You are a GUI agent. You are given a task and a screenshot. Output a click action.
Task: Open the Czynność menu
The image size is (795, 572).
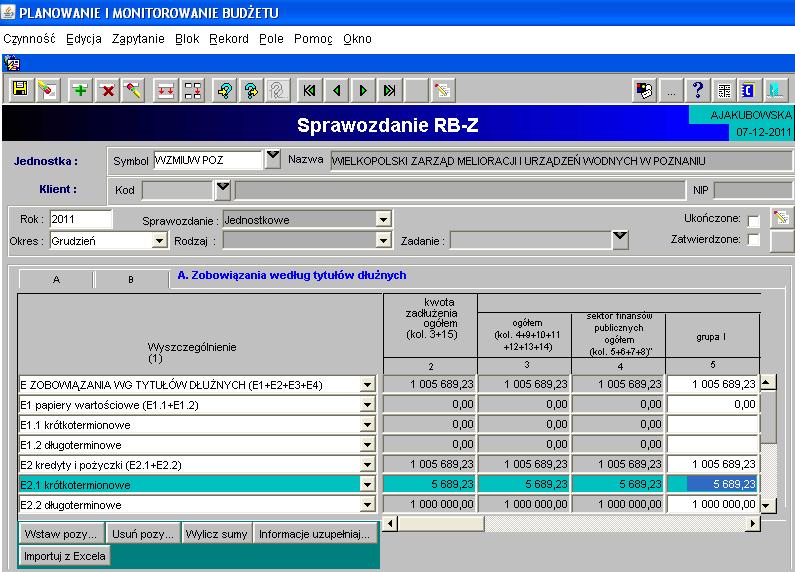coord(29,39)
